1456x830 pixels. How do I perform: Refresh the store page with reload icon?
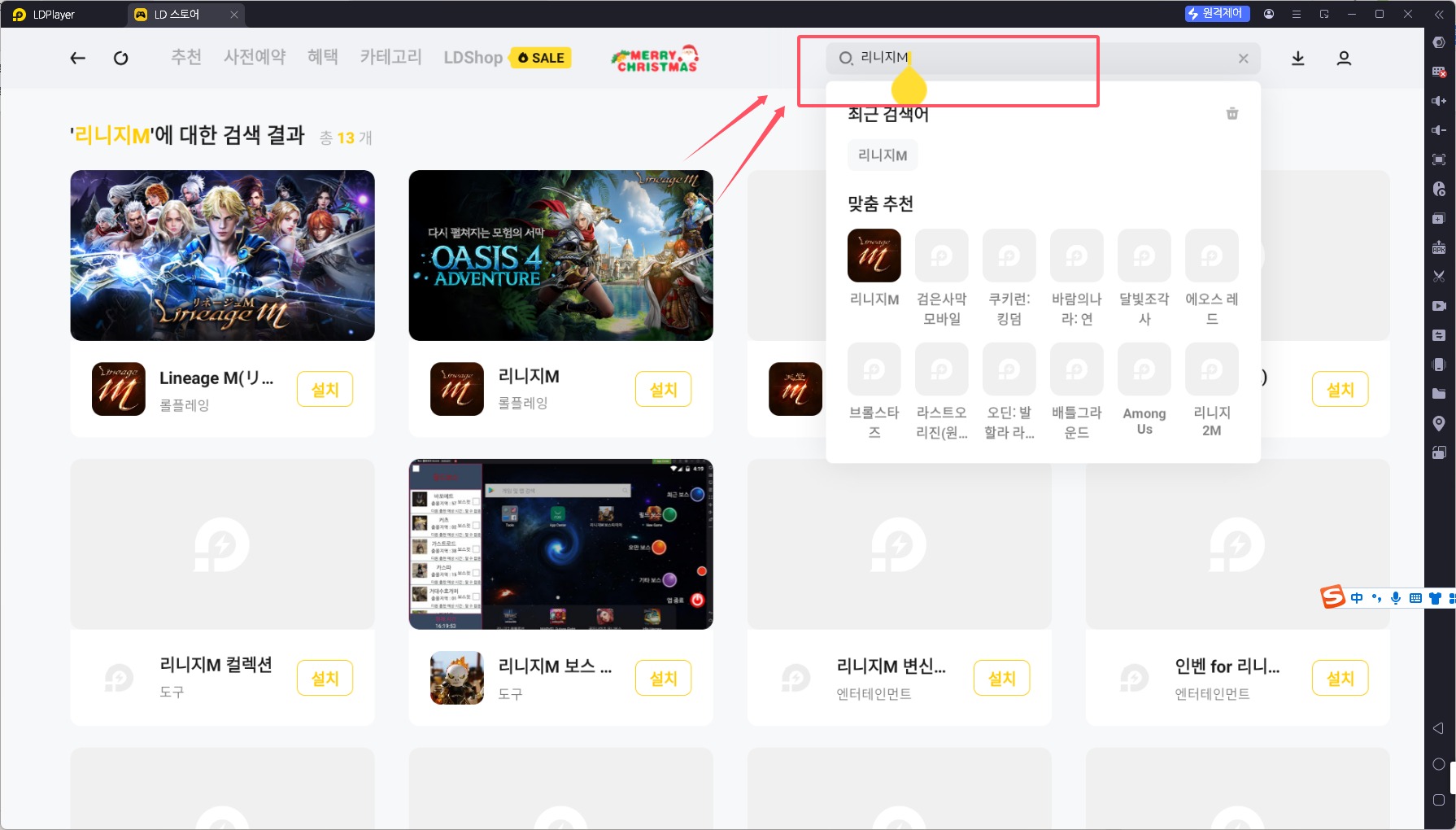[121, 58]
